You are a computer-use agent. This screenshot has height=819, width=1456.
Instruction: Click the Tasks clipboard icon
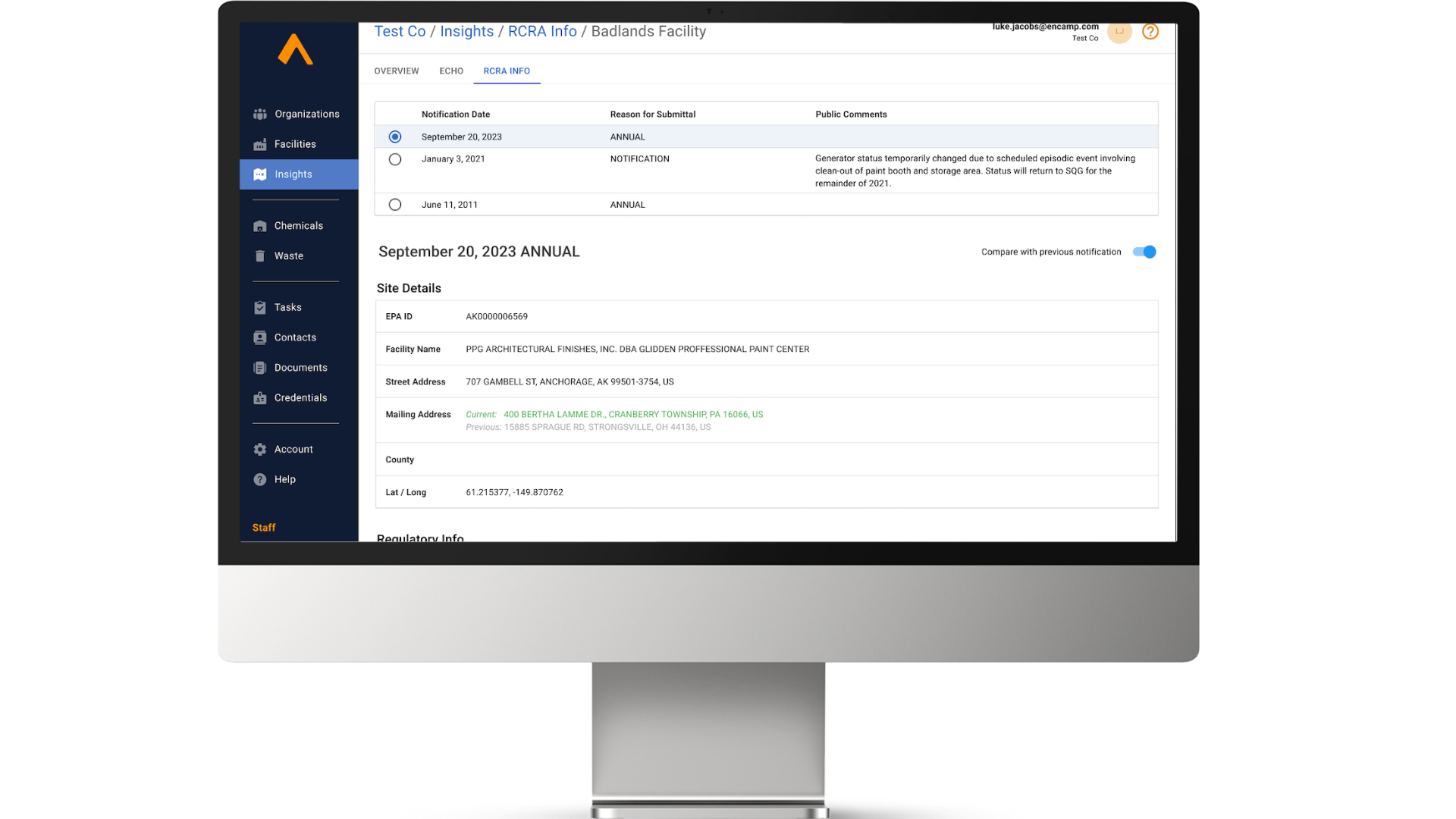point(260,307)
